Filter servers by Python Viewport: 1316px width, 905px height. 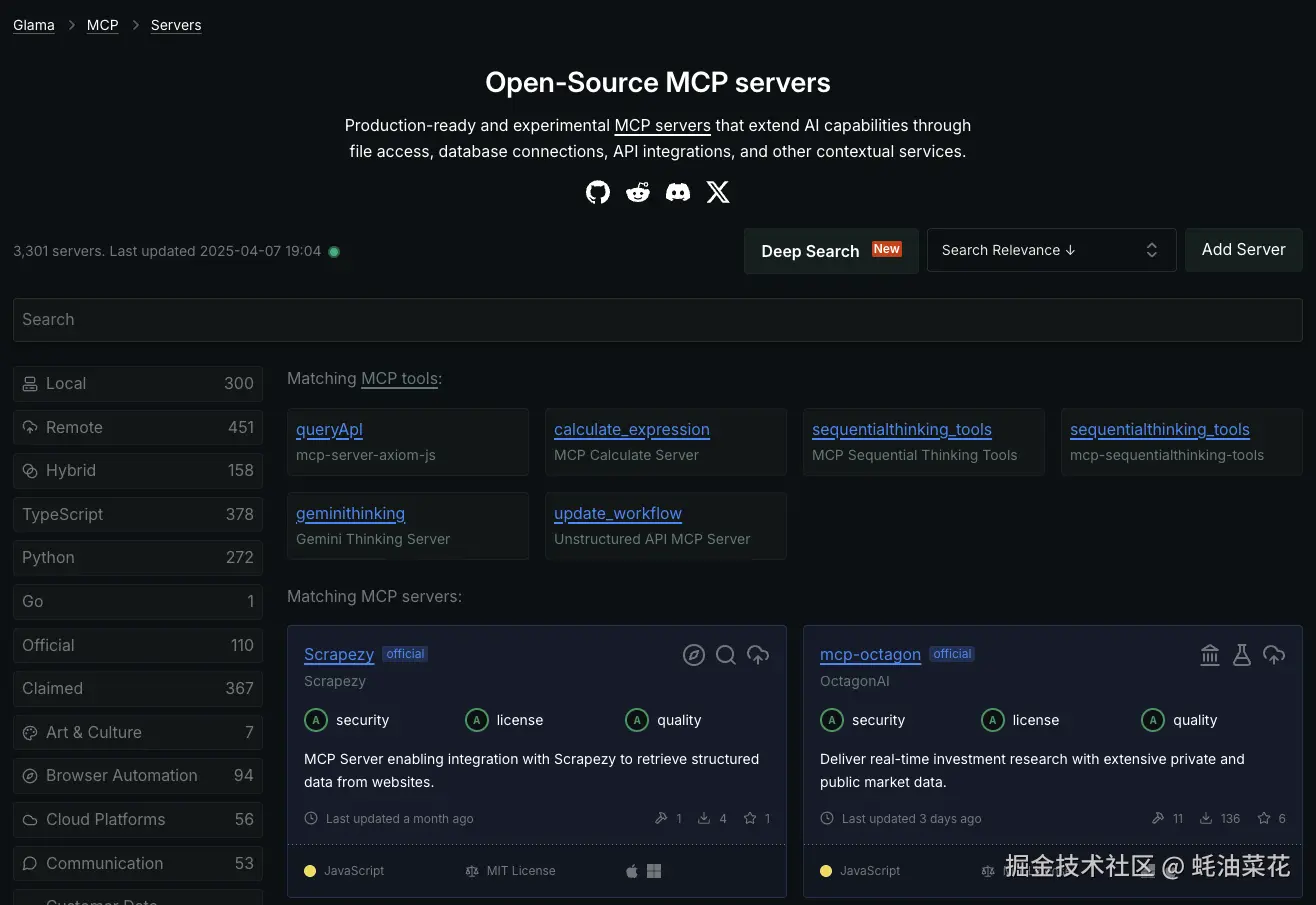click(x=138, y=558)
